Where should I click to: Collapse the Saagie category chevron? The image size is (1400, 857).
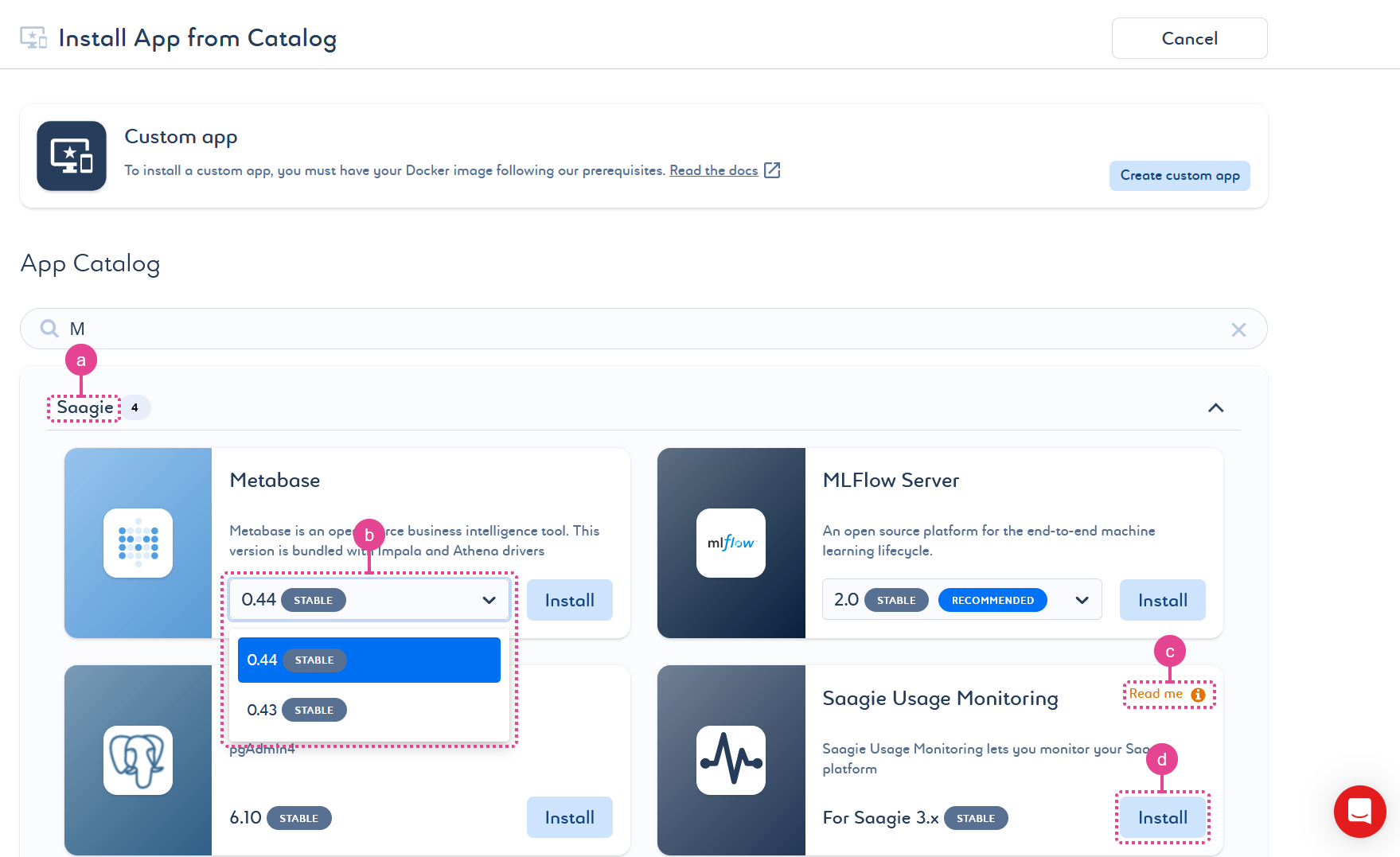pyautogui.click(x=1215, y=408)
